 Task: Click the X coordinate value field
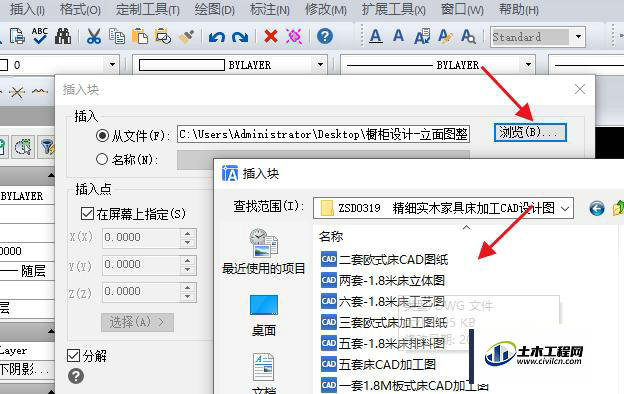pyautogui.click(x=141, y=238)
